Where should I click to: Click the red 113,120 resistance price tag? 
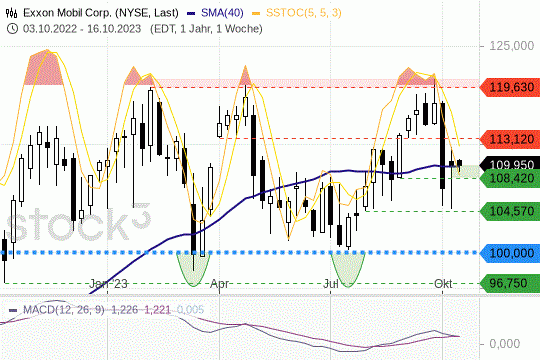coord(509,139)
